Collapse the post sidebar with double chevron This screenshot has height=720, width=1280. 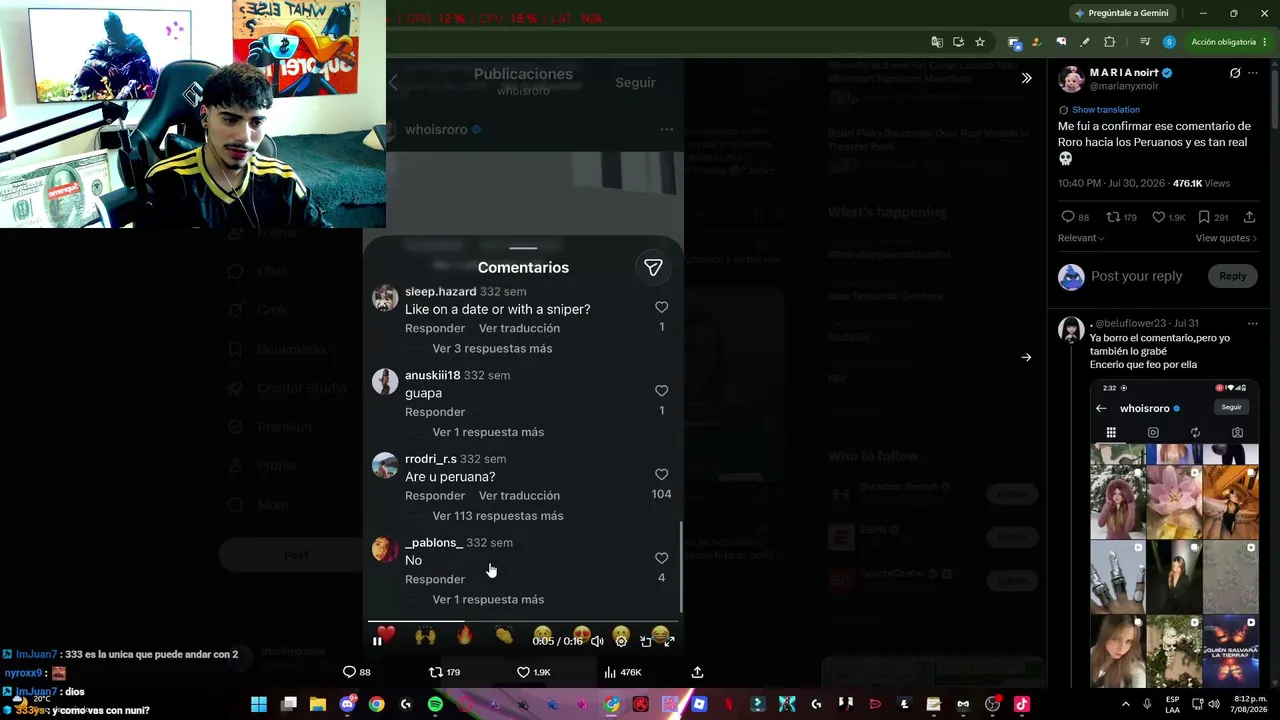coord(1026,78)
